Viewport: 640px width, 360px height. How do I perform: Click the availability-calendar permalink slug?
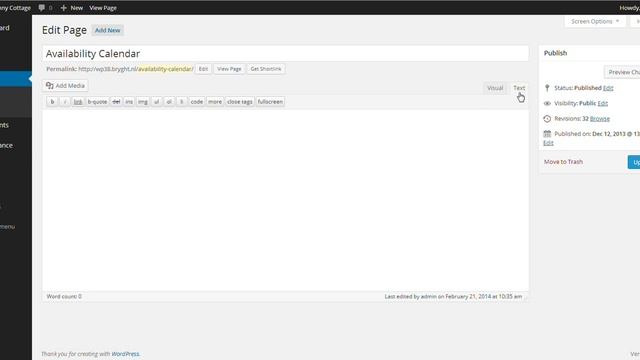pos(165,69)
